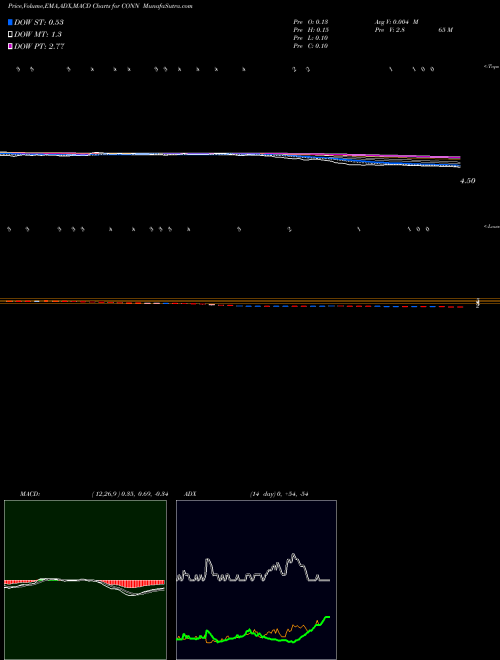This screenshot has height=660, width=500.
Task: Click the white DOW MT legend swatch
Action: point(10,35)
